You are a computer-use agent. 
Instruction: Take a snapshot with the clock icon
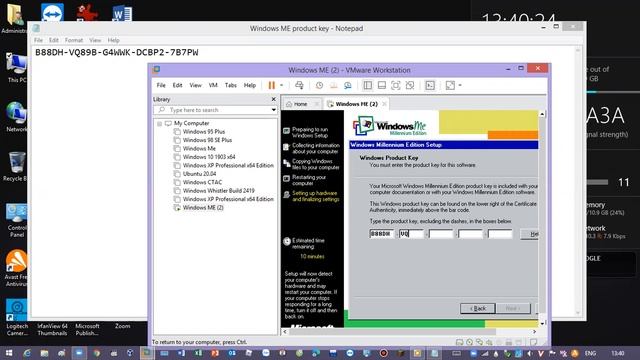coord(319,85)
